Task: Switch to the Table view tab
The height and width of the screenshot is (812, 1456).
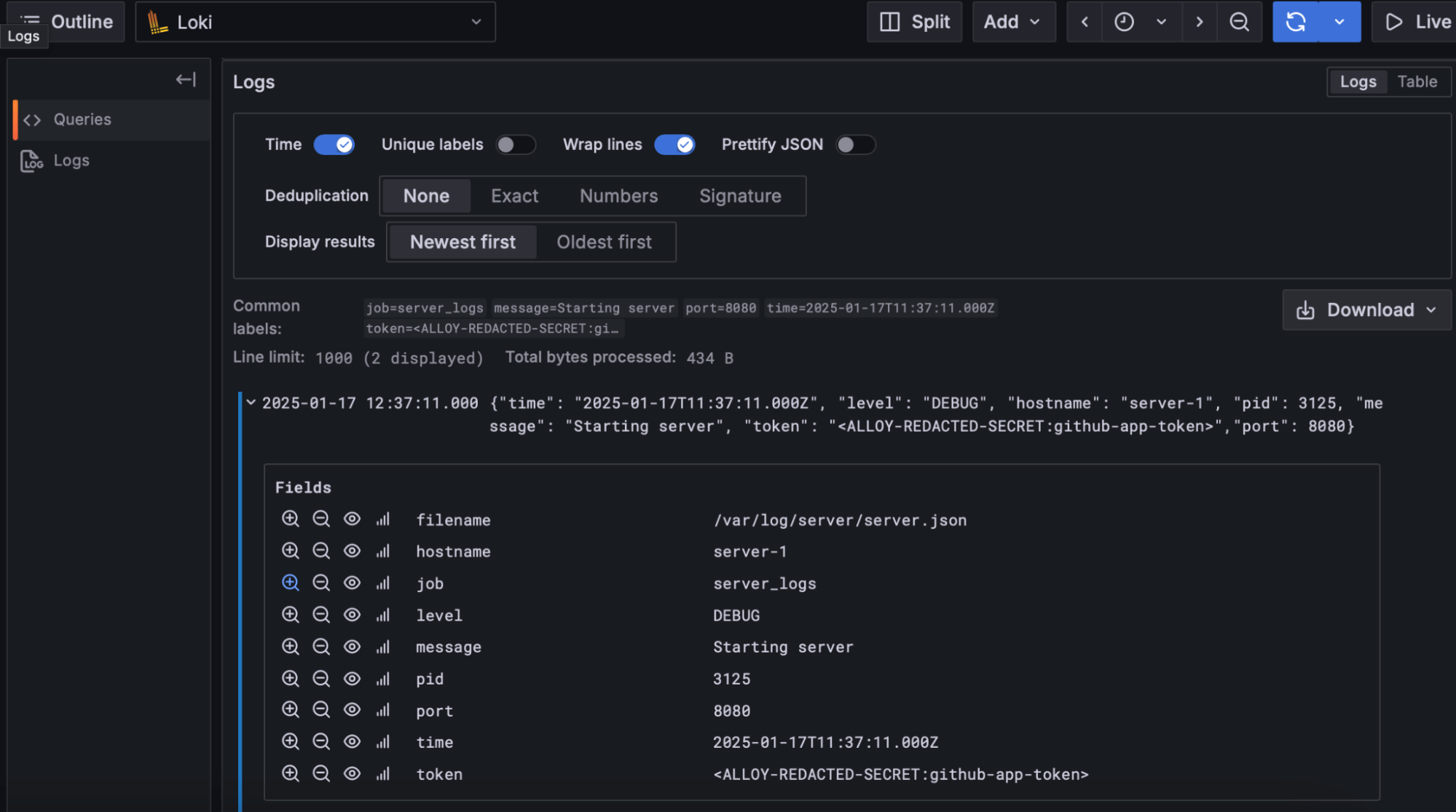Action: (x=1417, y=82)
